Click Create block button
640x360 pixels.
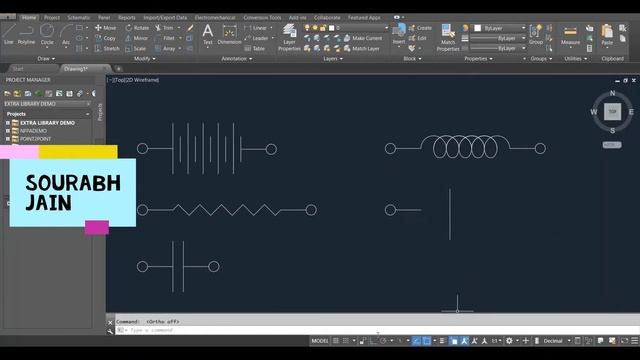pyautogui.click(x=420, y=28)
